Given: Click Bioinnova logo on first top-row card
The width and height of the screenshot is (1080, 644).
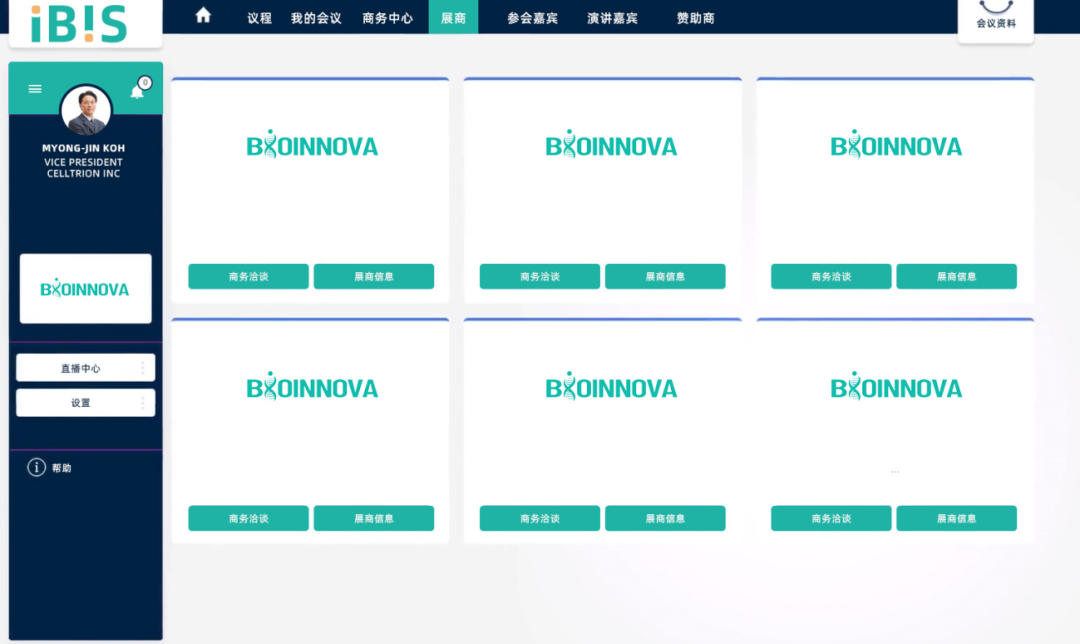Looking at the screenshot, I should 313,145.
